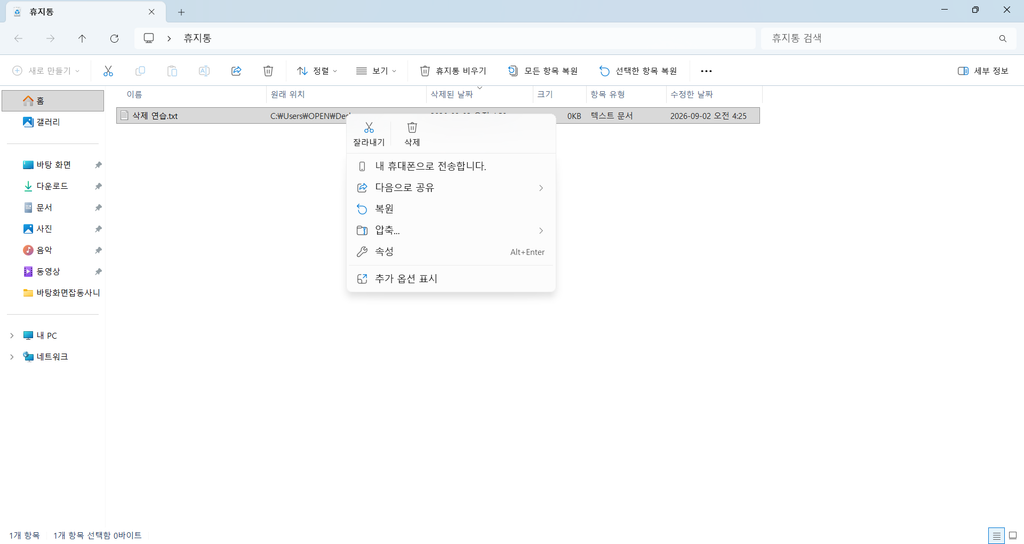Screen dimensions: 1024x544
Task: Click the delete trash icon in toolbar
Action: point(268,71)
